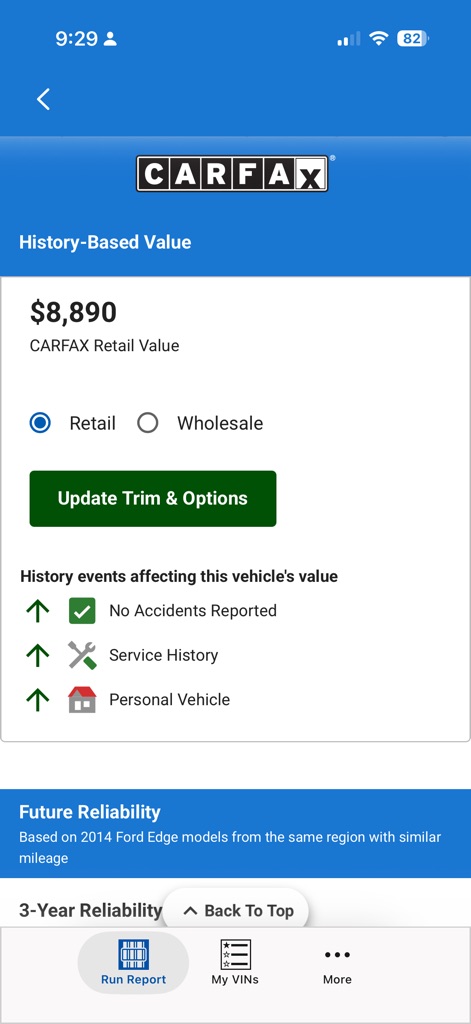Go back using the left chevron arrow

[43, 99]
